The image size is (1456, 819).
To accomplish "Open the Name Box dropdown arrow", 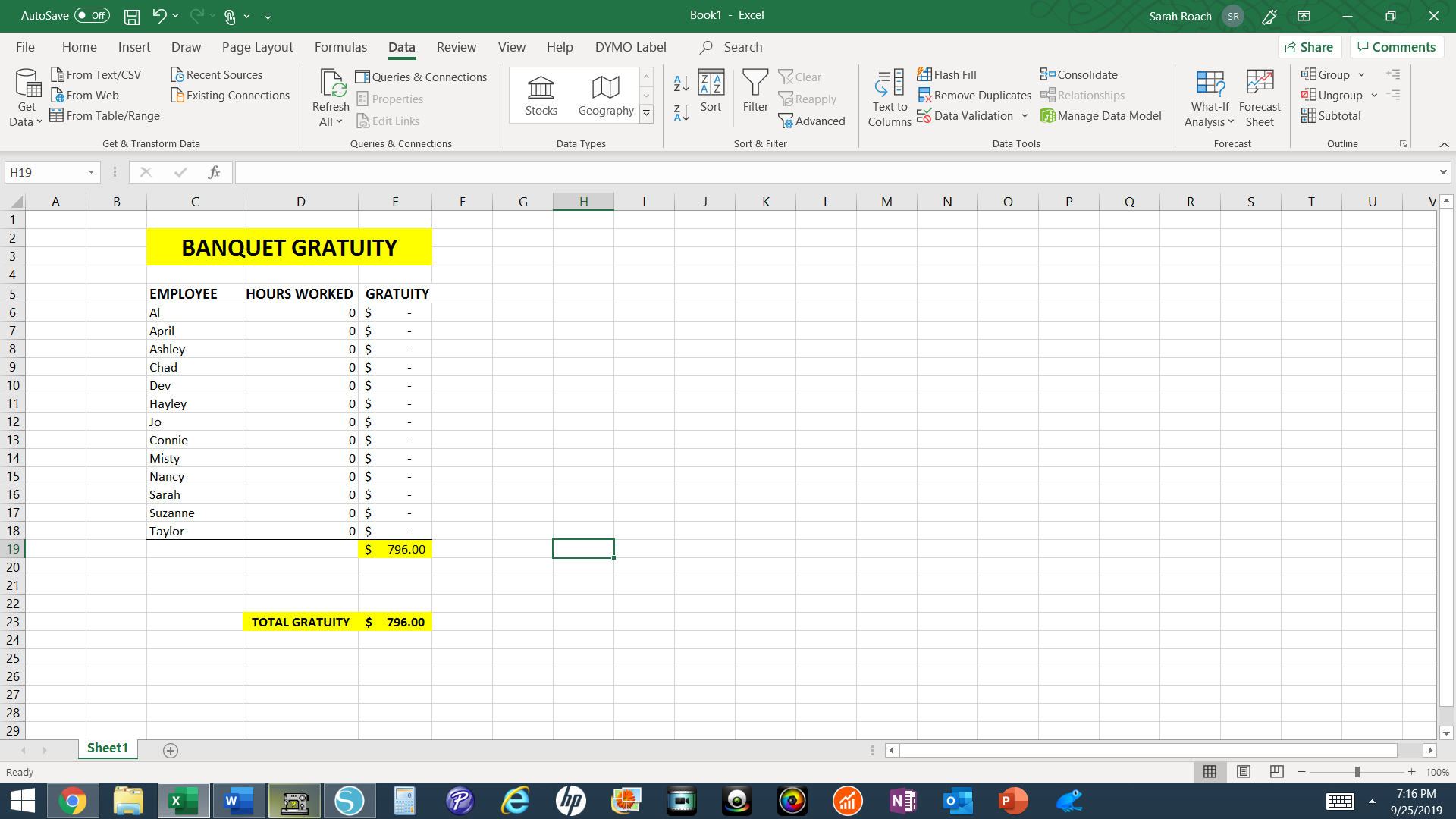I will pyautogui.click(x=91, y=172).
